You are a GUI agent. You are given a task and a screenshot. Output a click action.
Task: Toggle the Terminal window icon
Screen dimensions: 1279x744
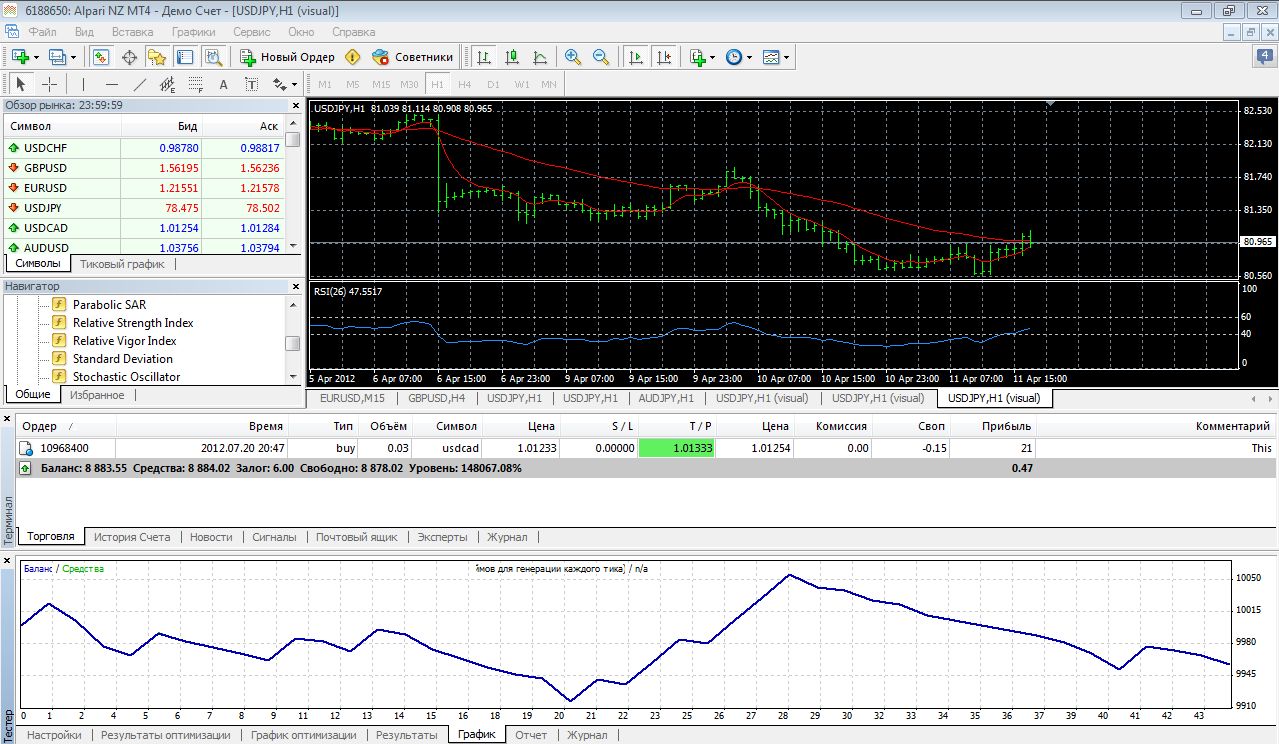(185, 57)
